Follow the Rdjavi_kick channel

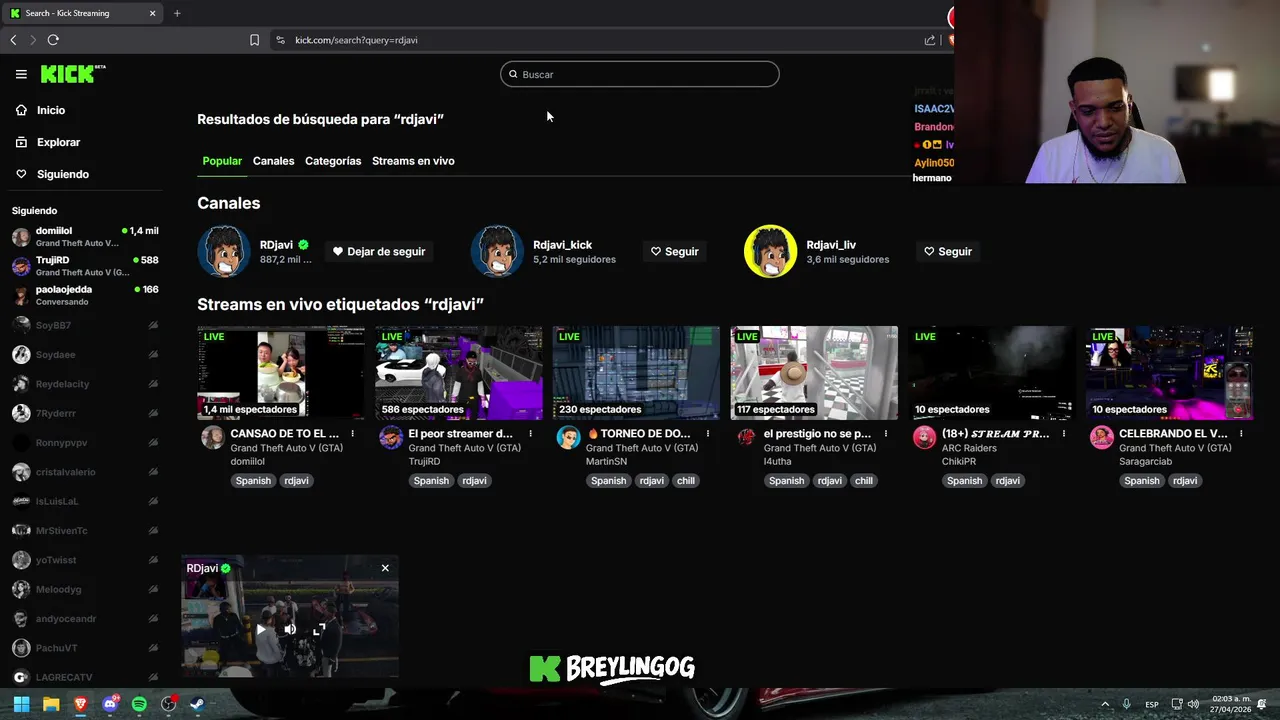(675, 251)
